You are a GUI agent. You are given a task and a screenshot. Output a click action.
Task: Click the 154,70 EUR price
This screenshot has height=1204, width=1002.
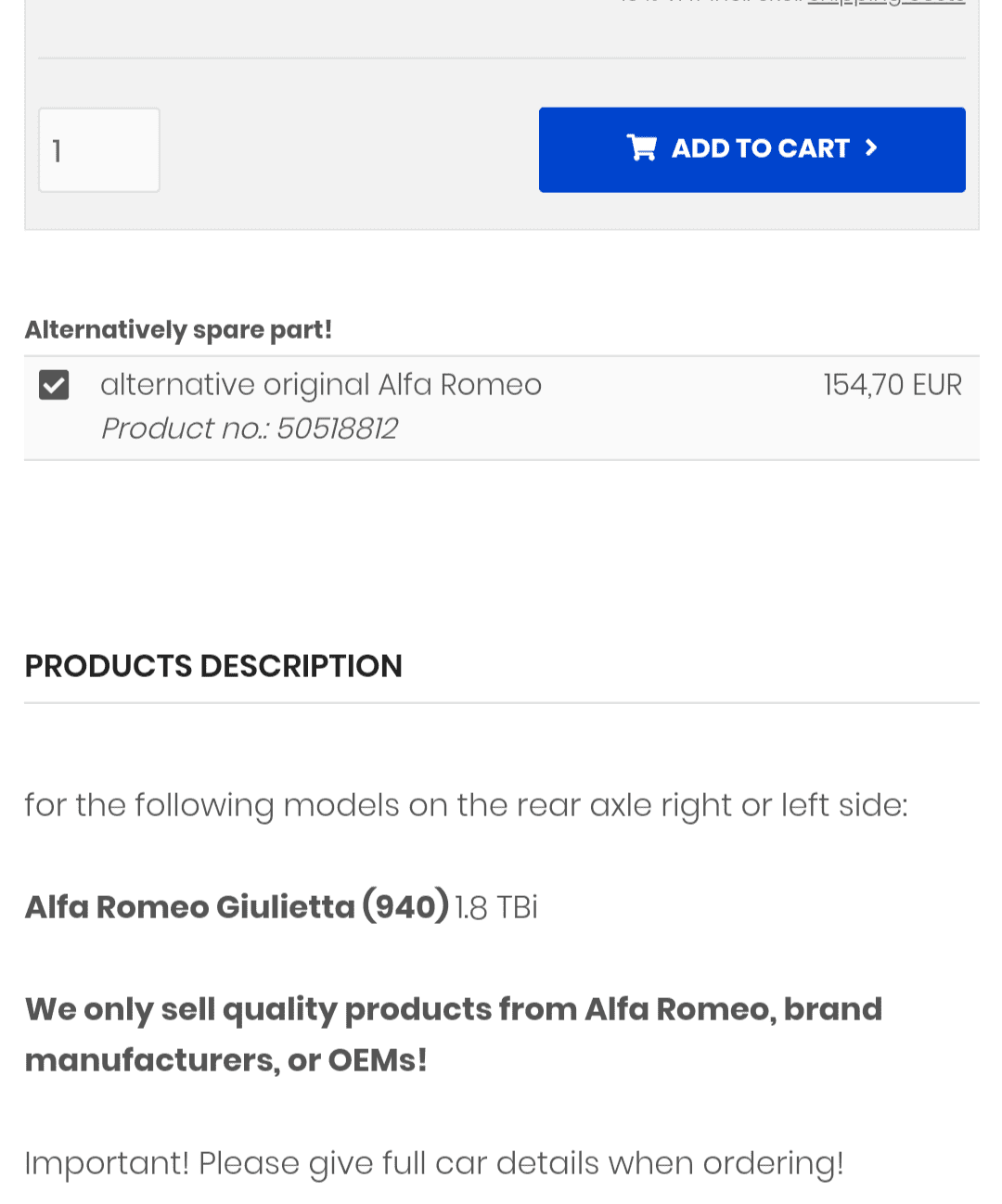click(892, 384)
